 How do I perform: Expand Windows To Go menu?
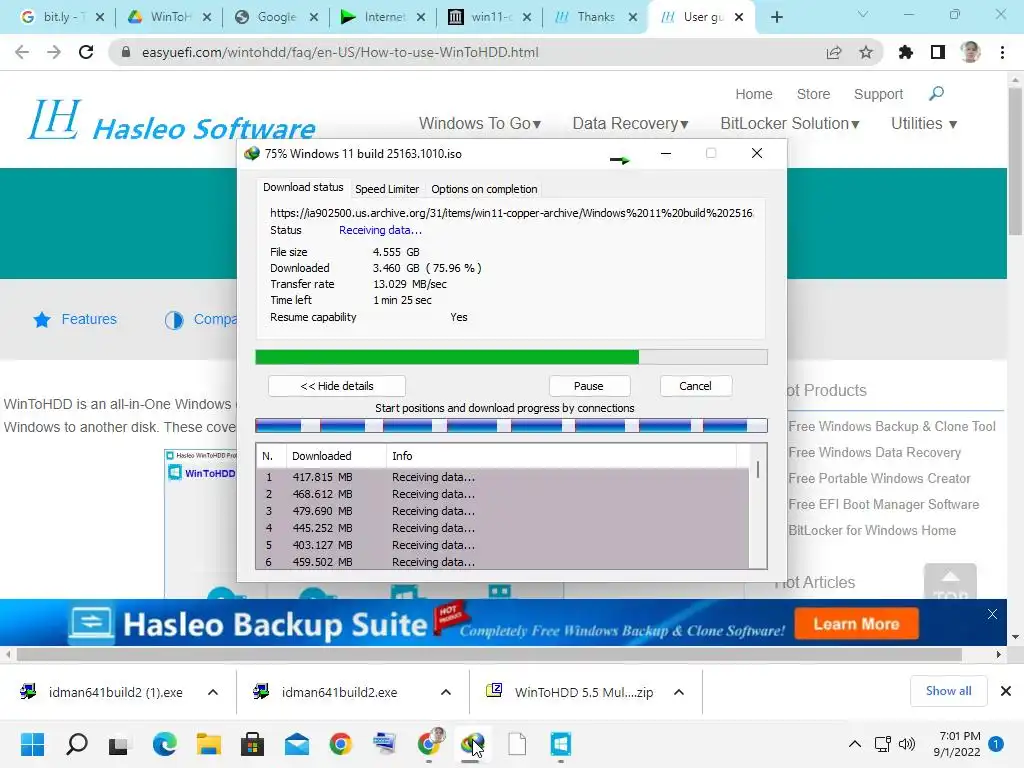(479, 123)
